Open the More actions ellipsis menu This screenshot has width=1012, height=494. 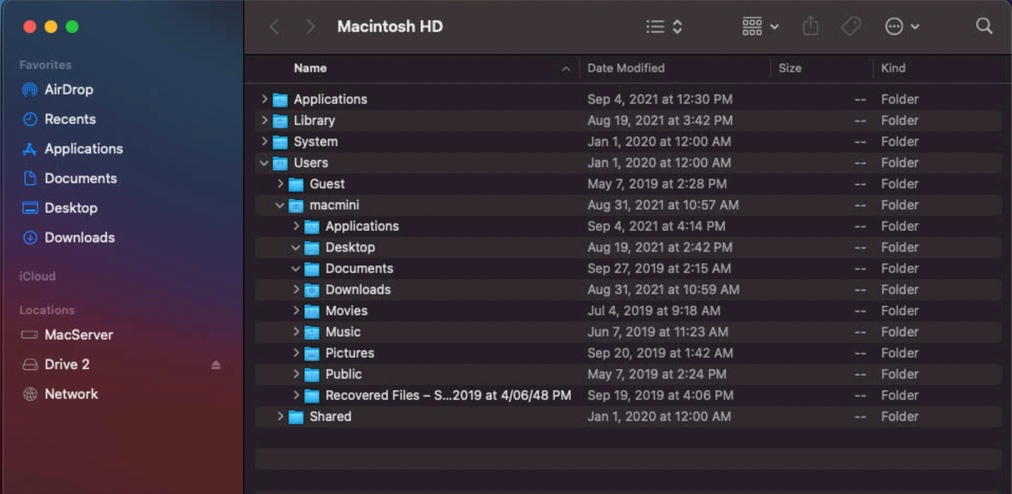point(901,26)
